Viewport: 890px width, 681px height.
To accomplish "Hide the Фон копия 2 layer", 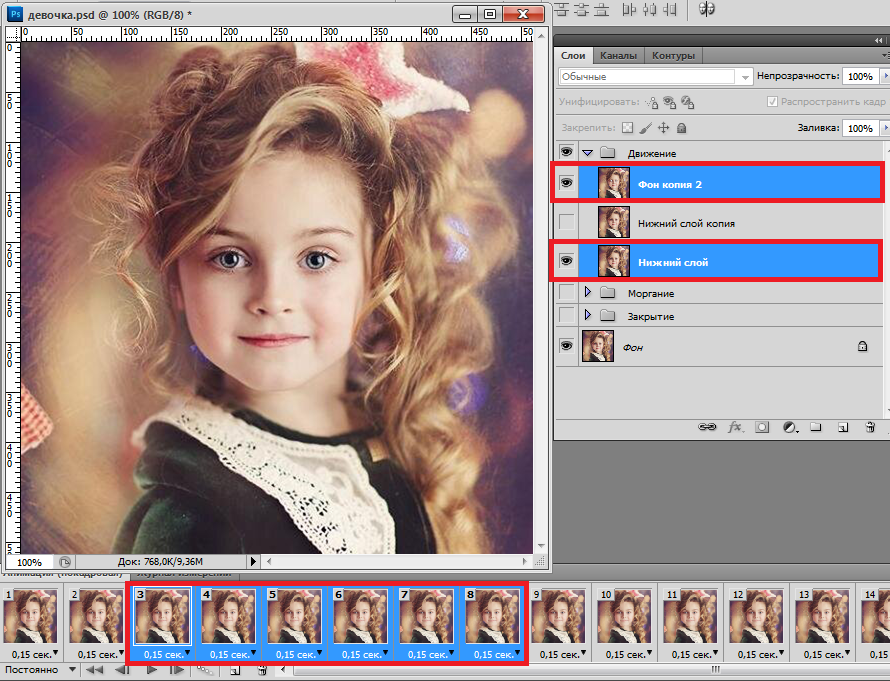I will pos(567,183).
